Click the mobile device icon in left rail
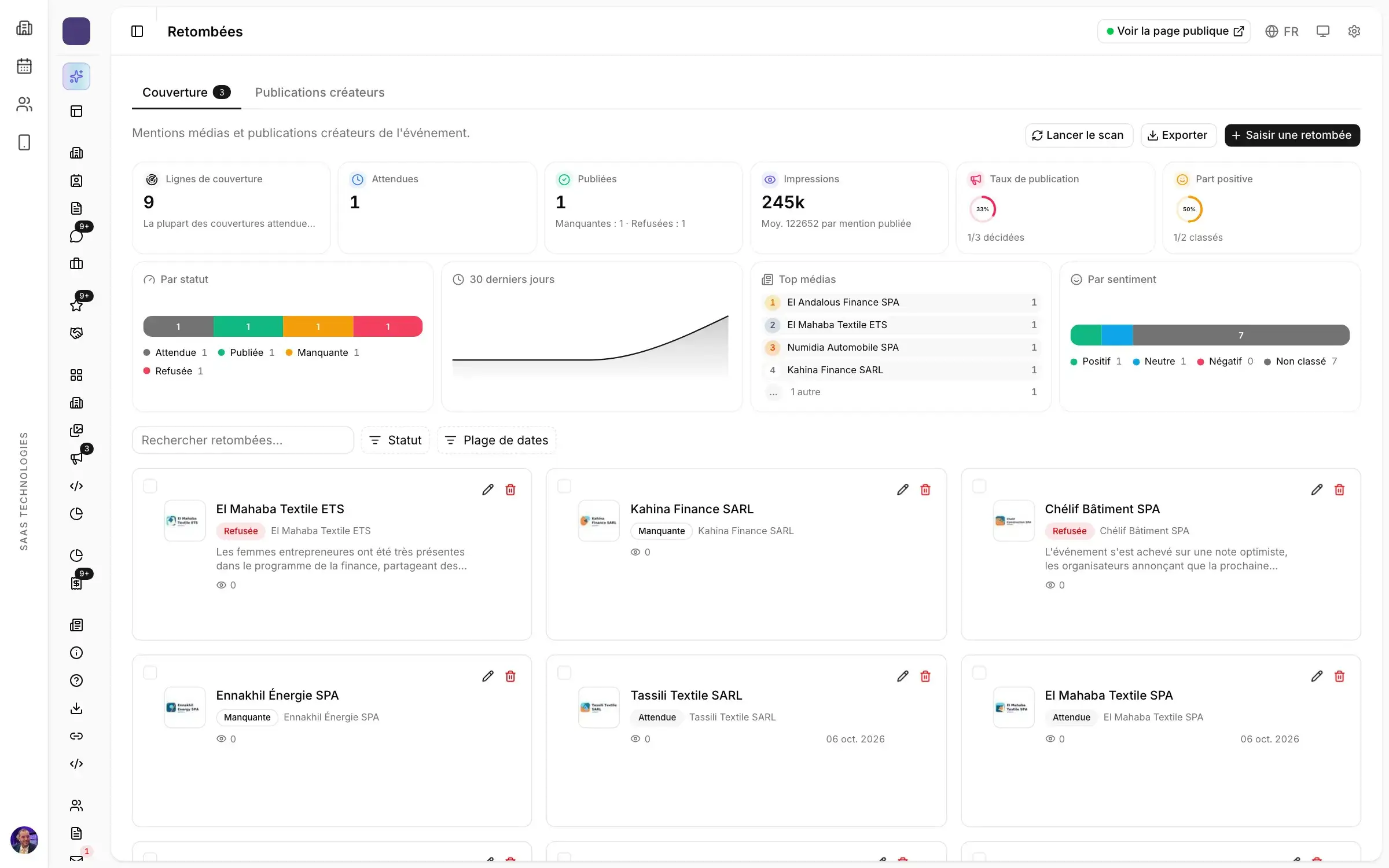1389x868 pixels. (x=24, y=142)
